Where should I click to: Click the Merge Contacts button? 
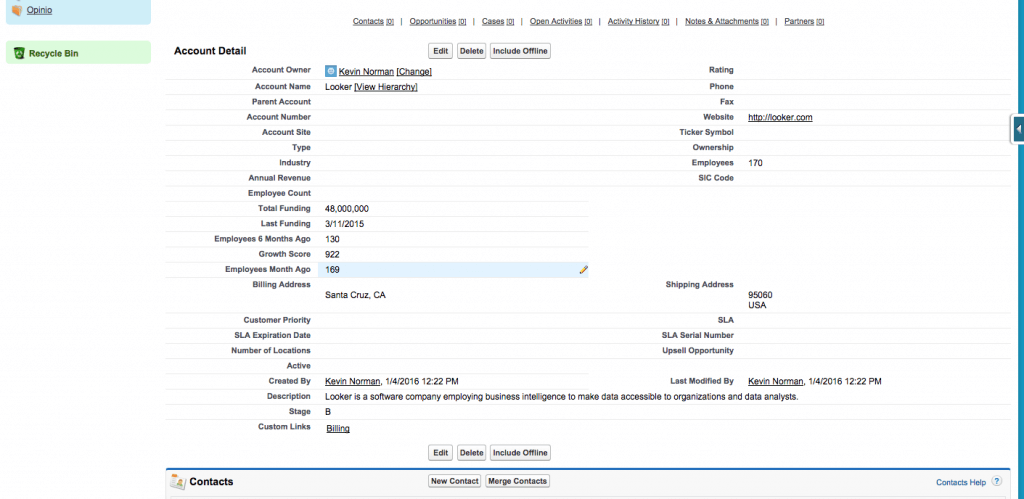pyautogui.click(x=518, y=481)
